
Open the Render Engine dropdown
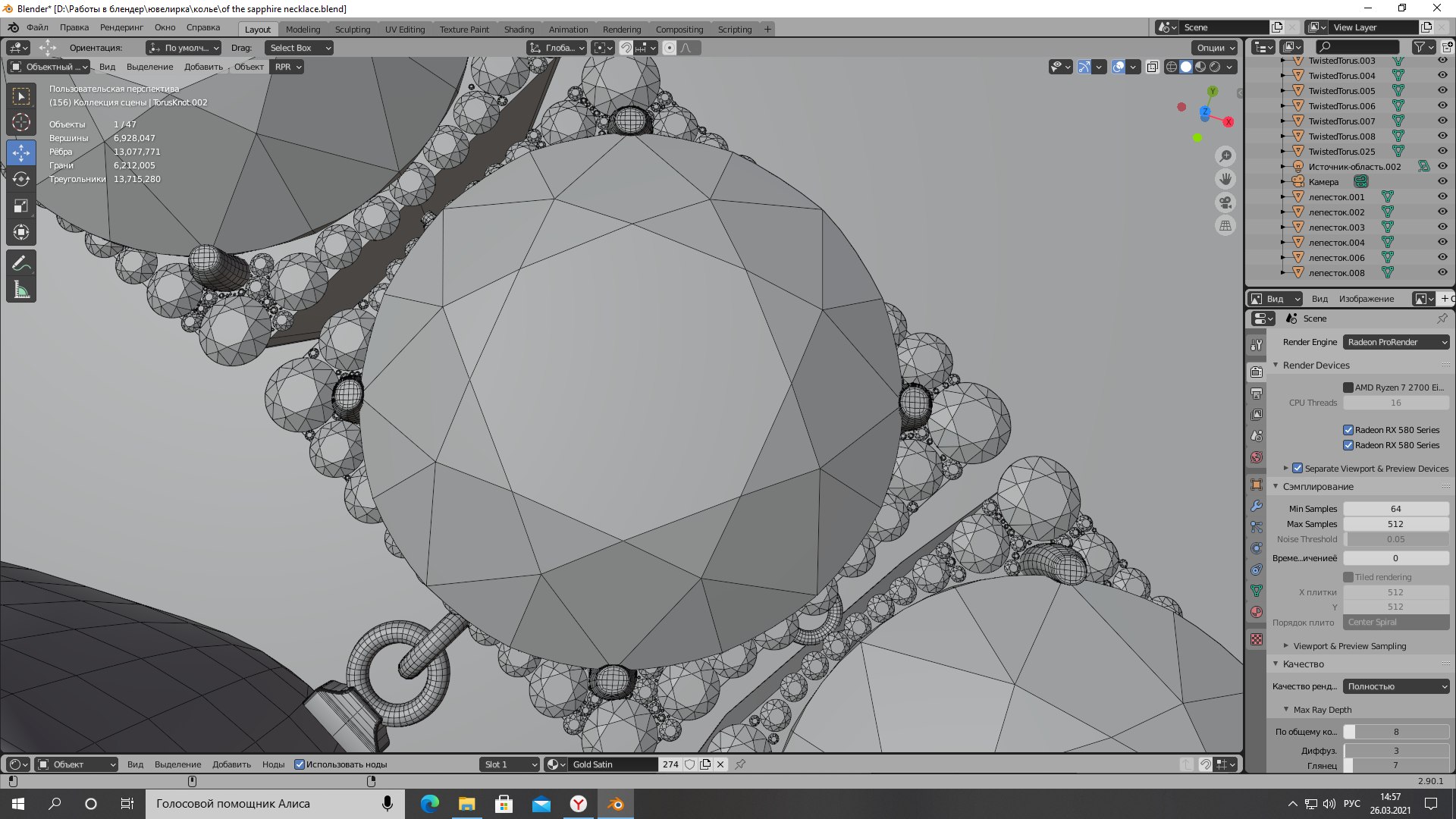pyautogui.click(x=1396, y=342)
